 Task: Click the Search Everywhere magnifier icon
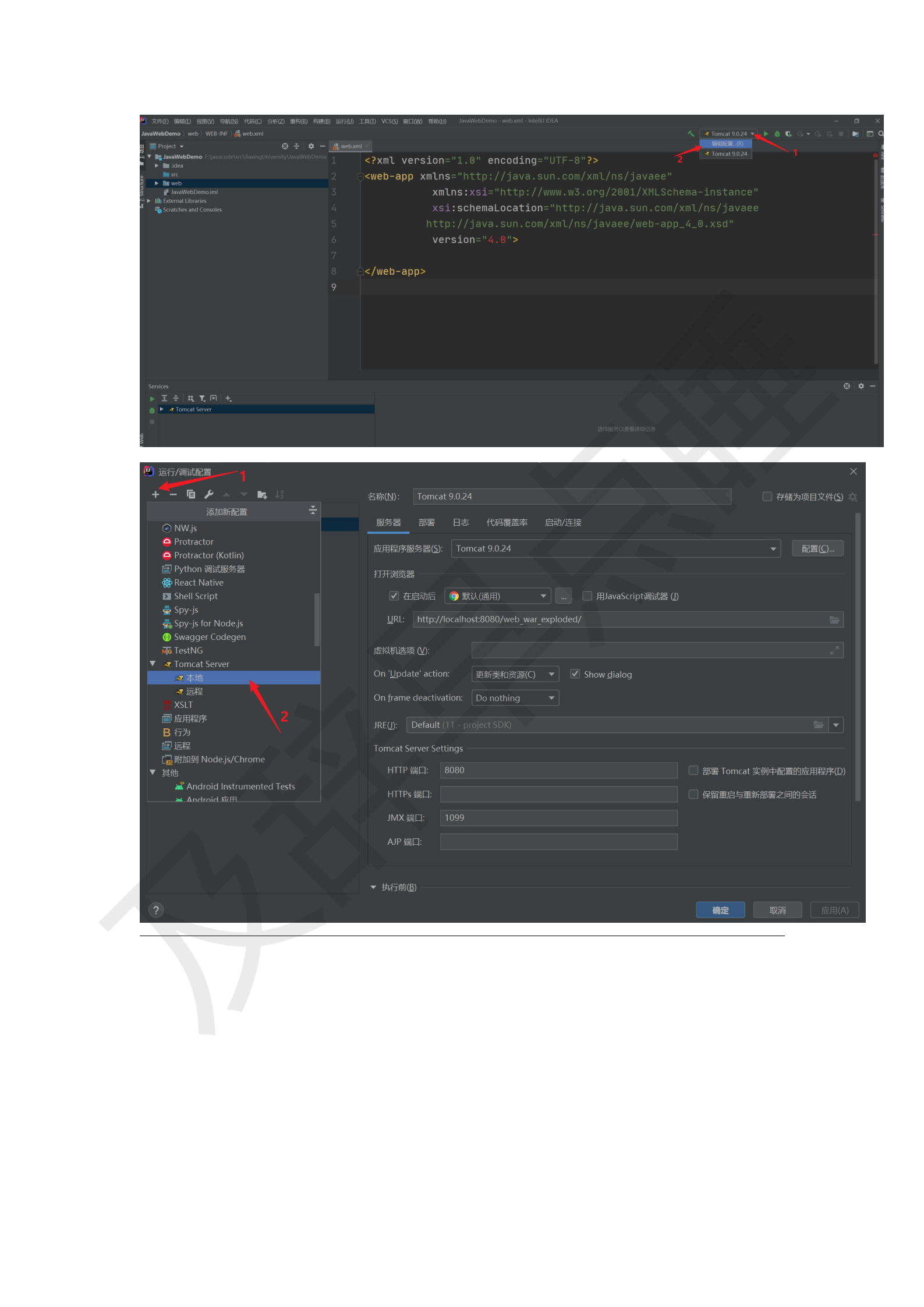[881, 134]
